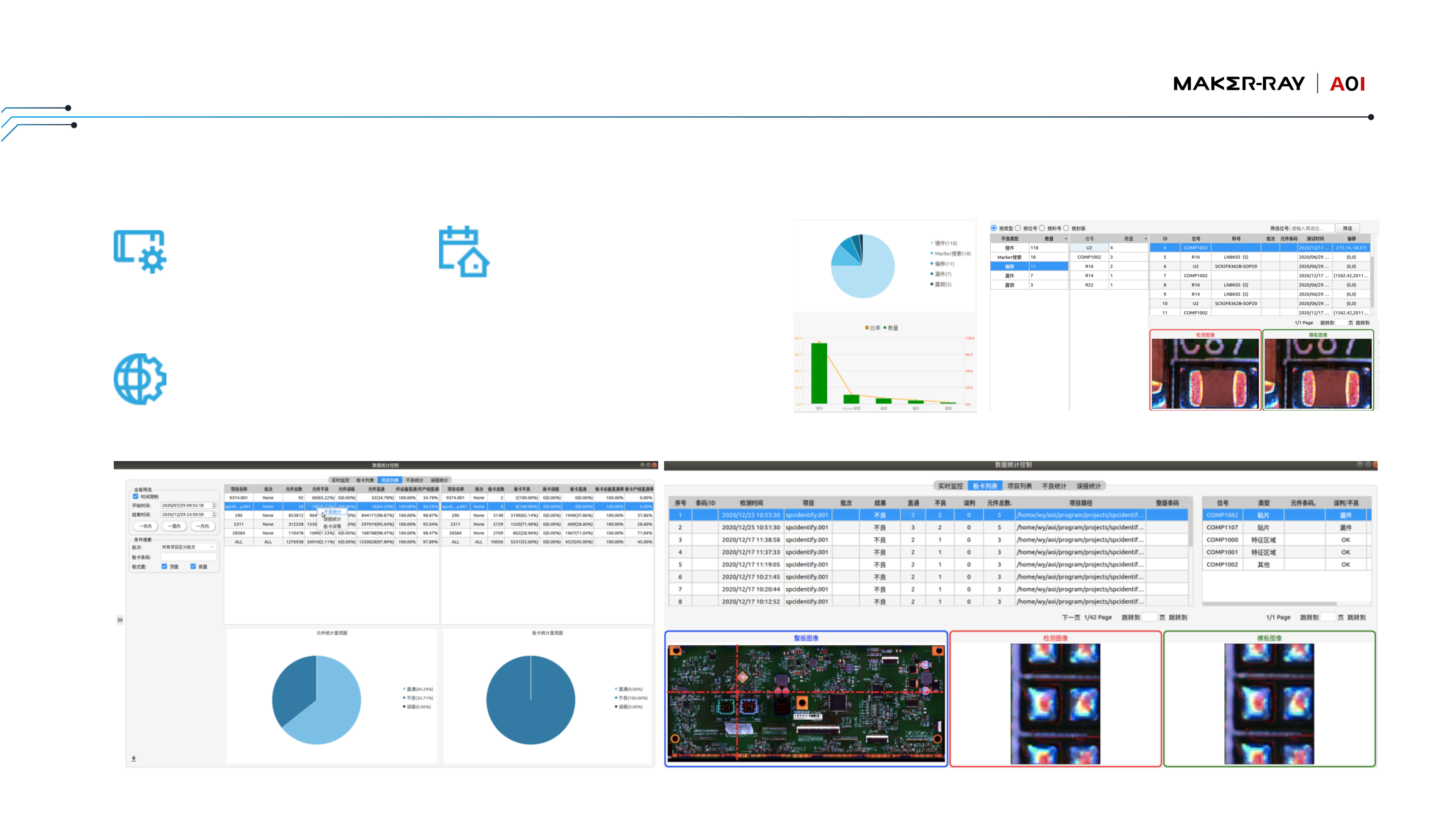Click the 开始时间 stepper arrows
This screenshot has height=819, width=1456.
214,505
